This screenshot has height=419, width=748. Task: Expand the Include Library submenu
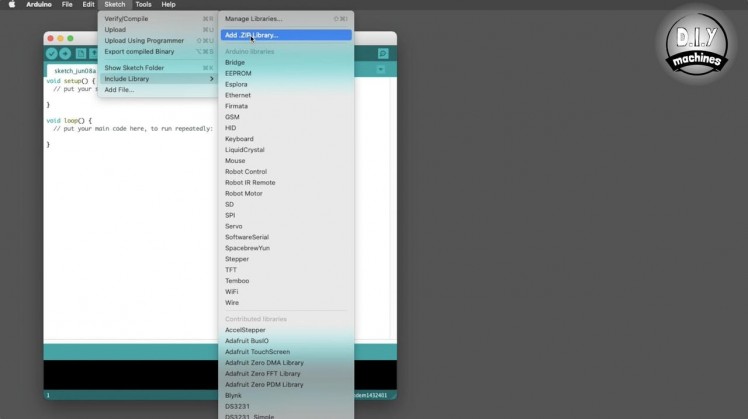coord(158,79)
